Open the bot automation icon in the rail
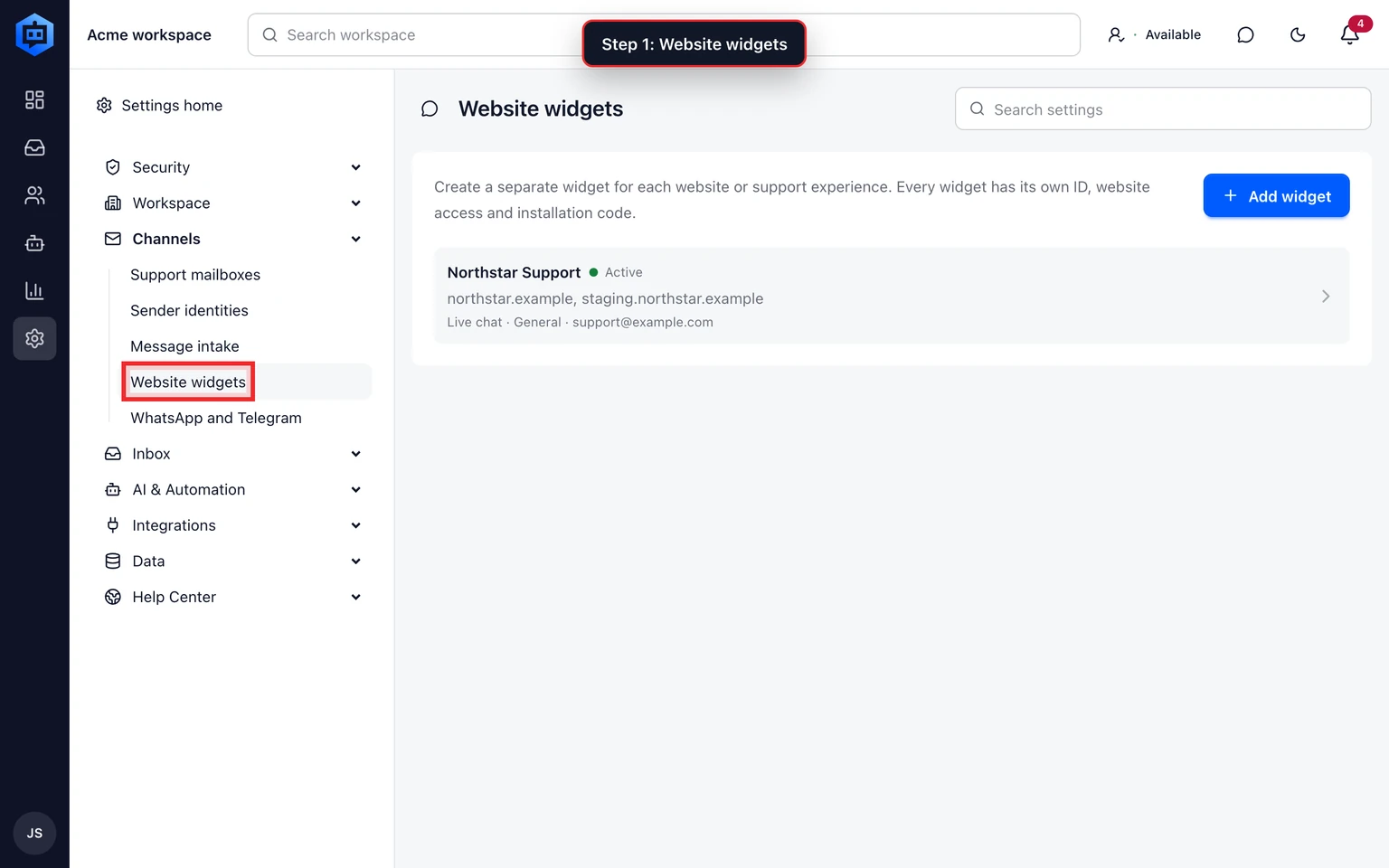The image size is (1389, 868). click(x=34, y=243)
